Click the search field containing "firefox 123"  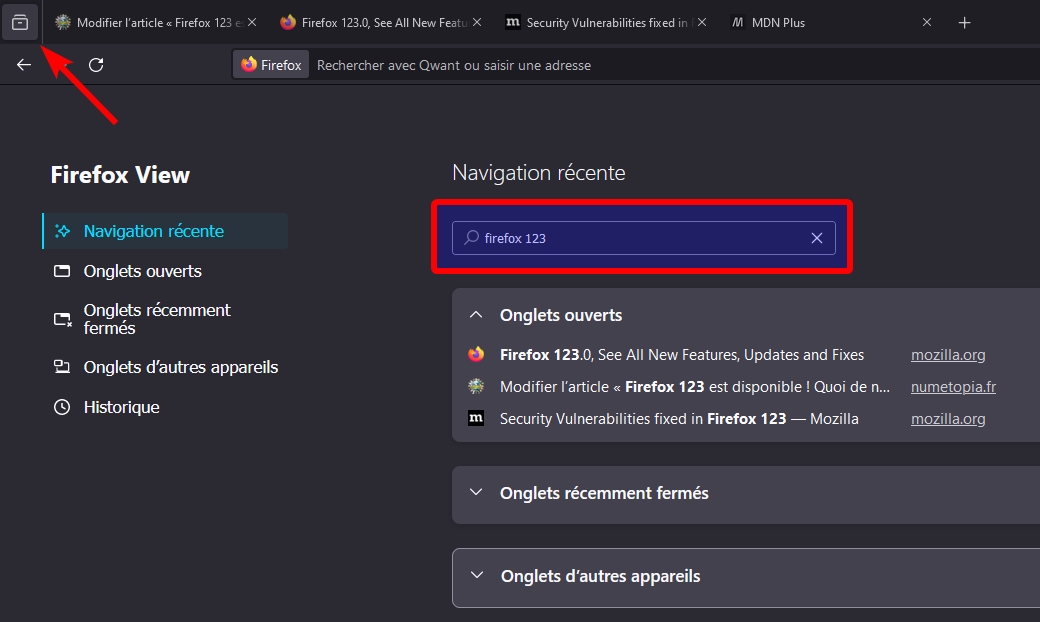(x=643, y=238)
